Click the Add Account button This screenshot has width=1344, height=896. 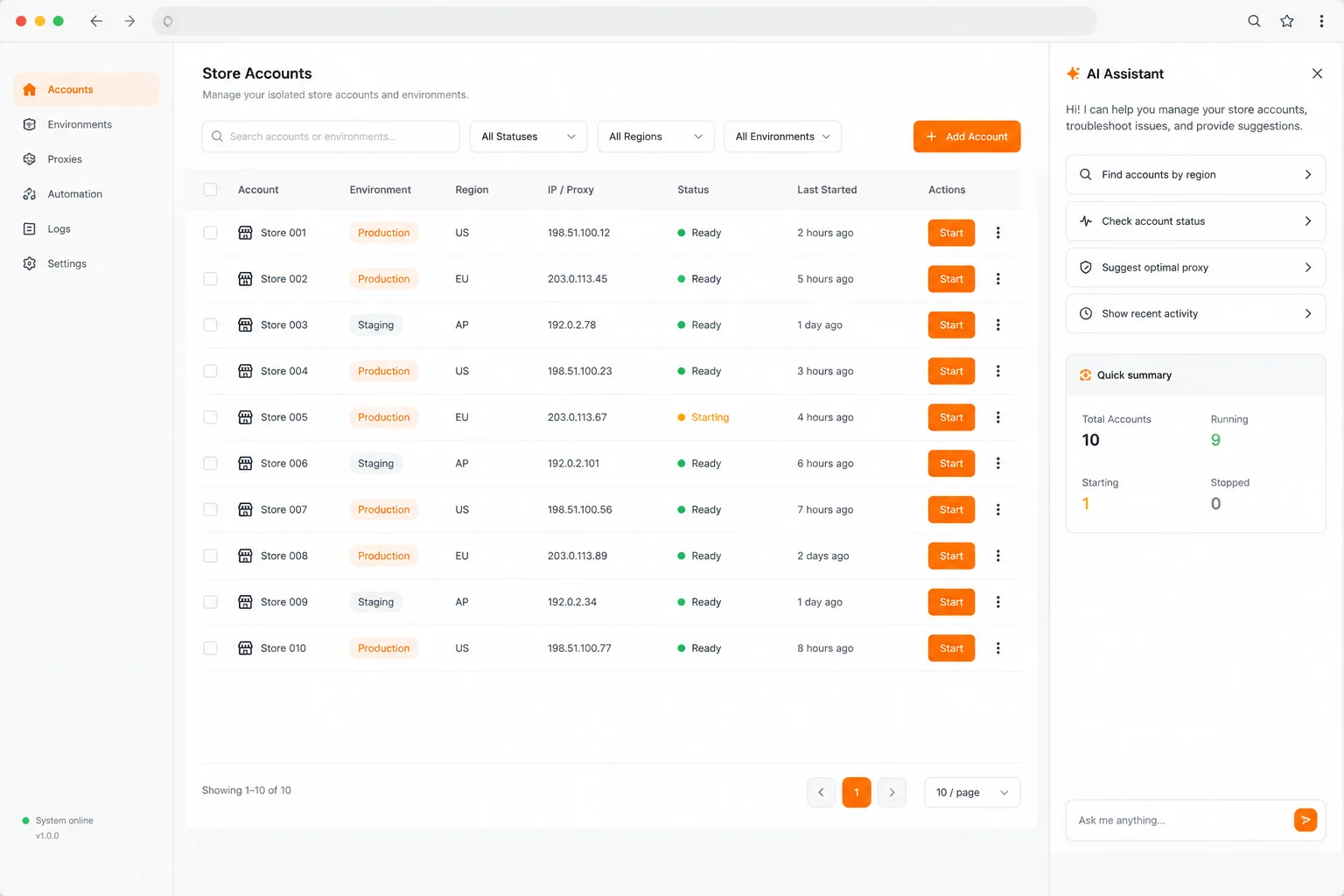(x=967, y=136)
